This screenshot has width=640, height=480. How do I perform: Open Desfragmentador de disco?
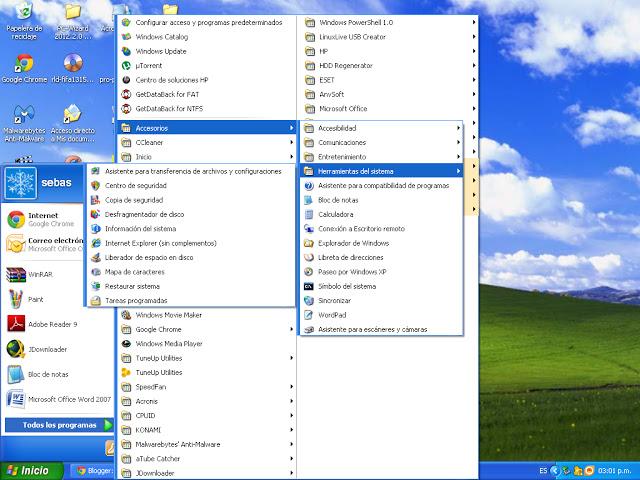coord(144,214)
